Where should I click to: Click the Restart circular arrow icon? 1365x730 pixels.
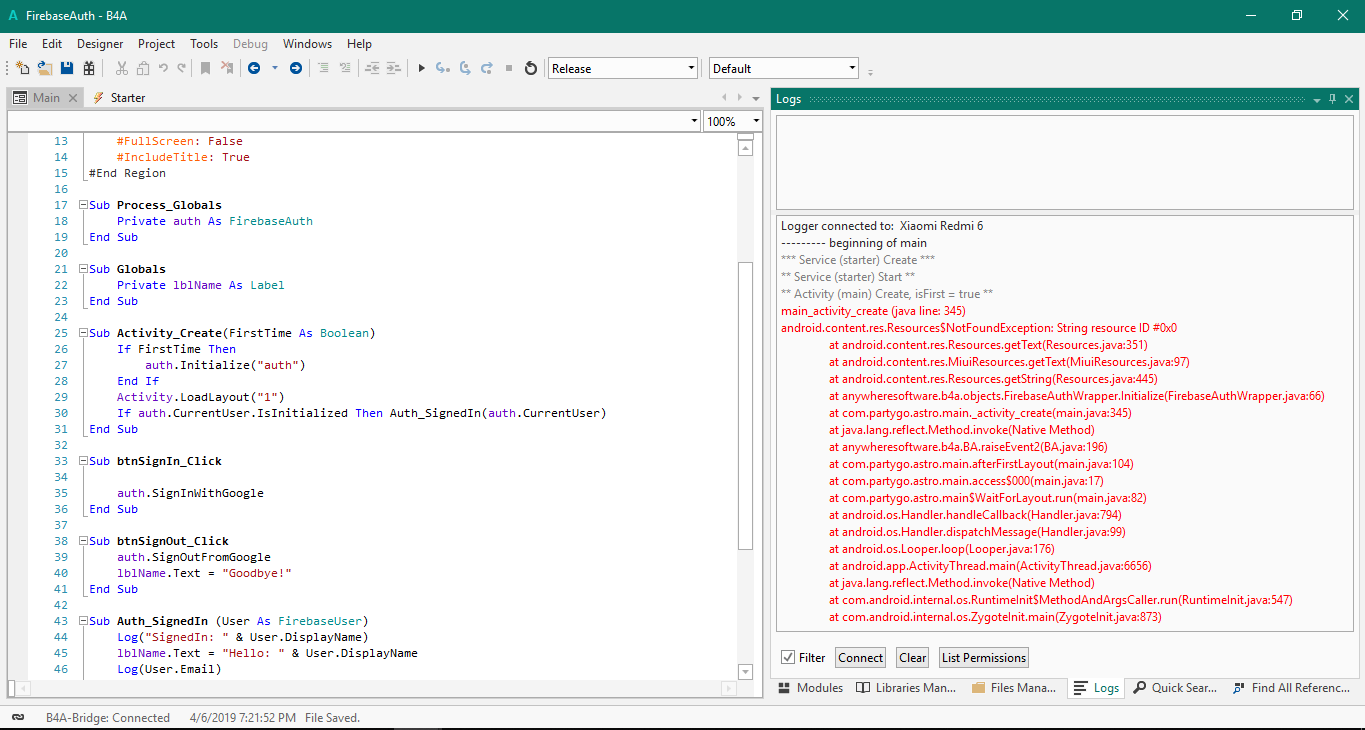531,68
